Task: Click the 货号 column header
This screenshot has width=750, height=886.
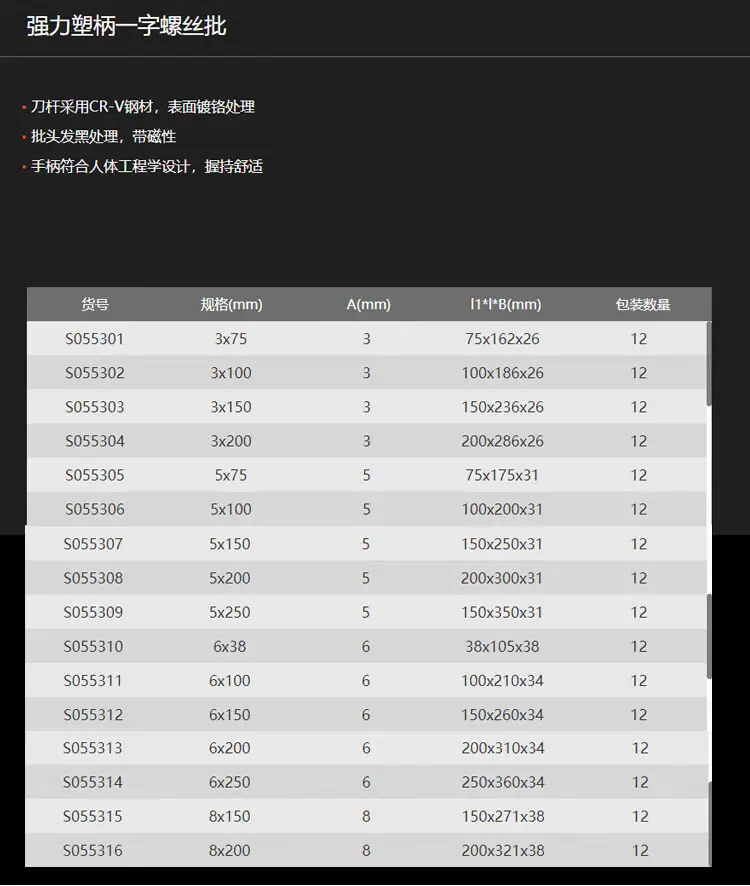Action: 94,305
